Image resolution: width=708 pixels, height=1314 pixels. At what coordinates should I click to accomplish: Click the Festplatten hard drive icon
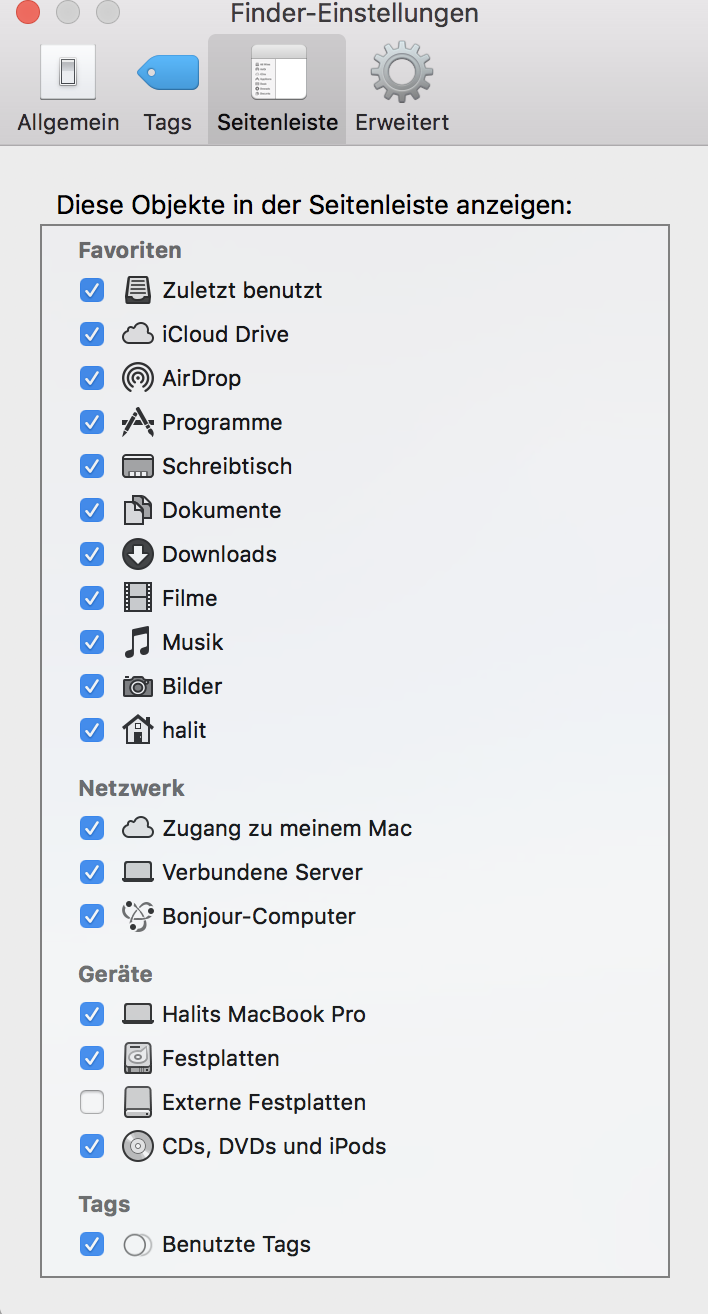[138, 1058]
